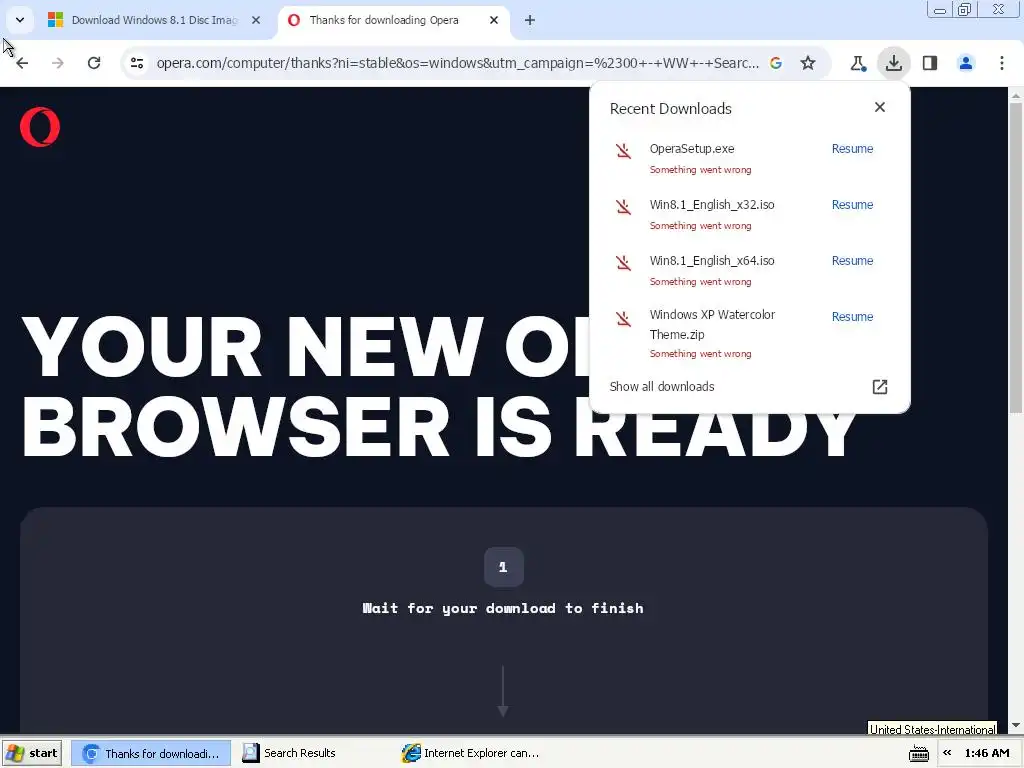Switch to Internet Explorer taskbar window
The width and height of the screenshot is (1024, 768).
coord(472,753)
